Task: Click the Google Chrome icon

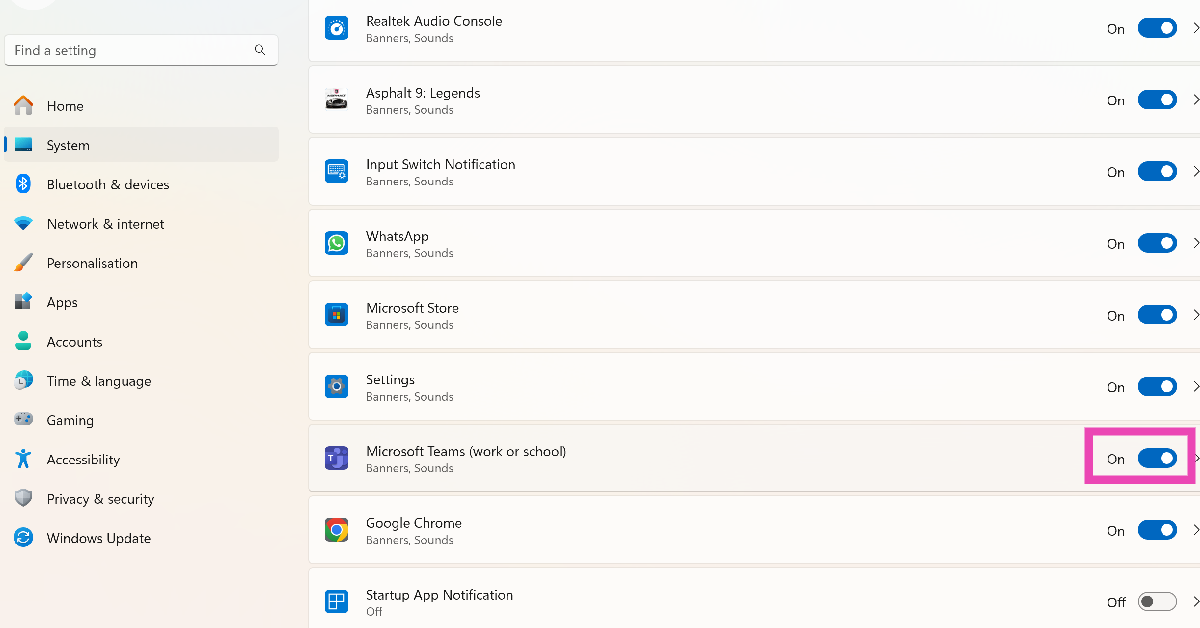Action: [x=336, y=530]
